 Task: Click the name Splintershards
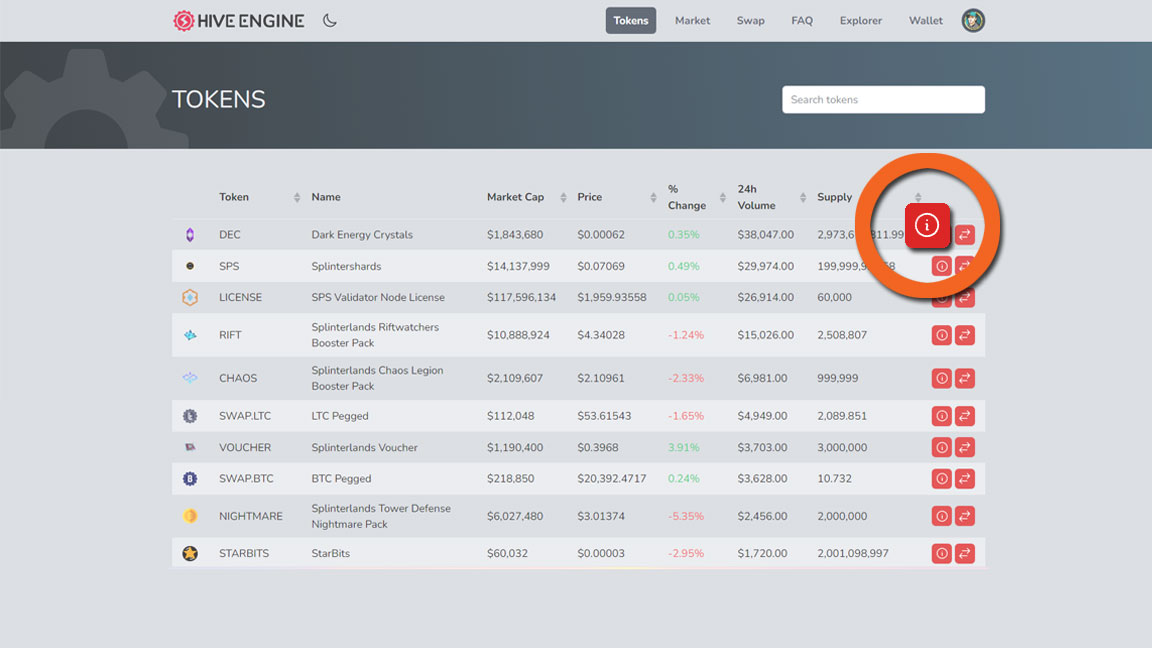click(x=346, y=266)
